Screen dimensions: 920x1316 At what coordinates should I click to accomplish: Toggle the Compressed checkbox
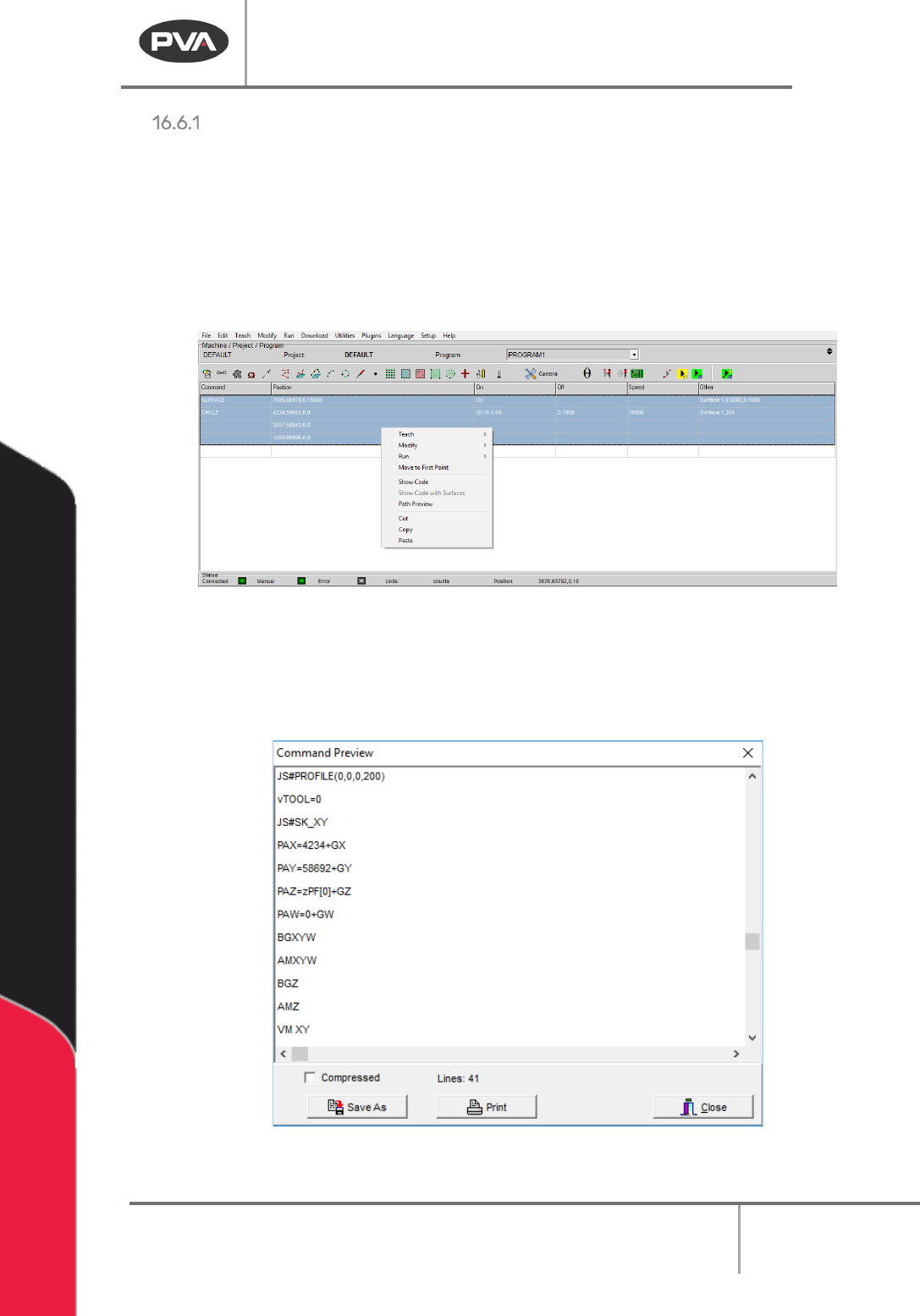point(310,1077)
